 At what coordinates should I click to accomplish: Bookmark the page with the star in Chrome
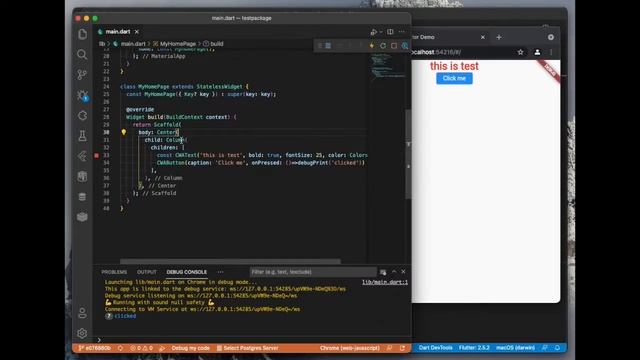(x=520, y=52)
